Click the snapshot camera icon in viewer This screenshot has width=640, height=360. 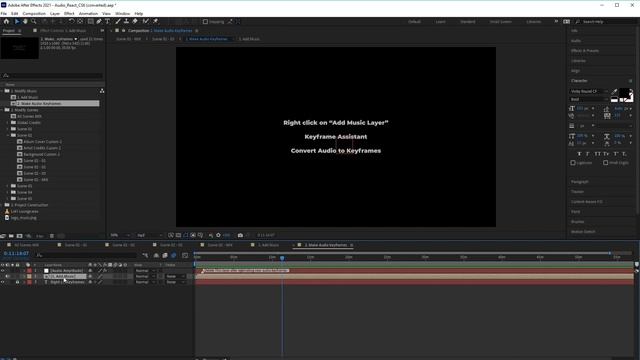pos(240,235)
